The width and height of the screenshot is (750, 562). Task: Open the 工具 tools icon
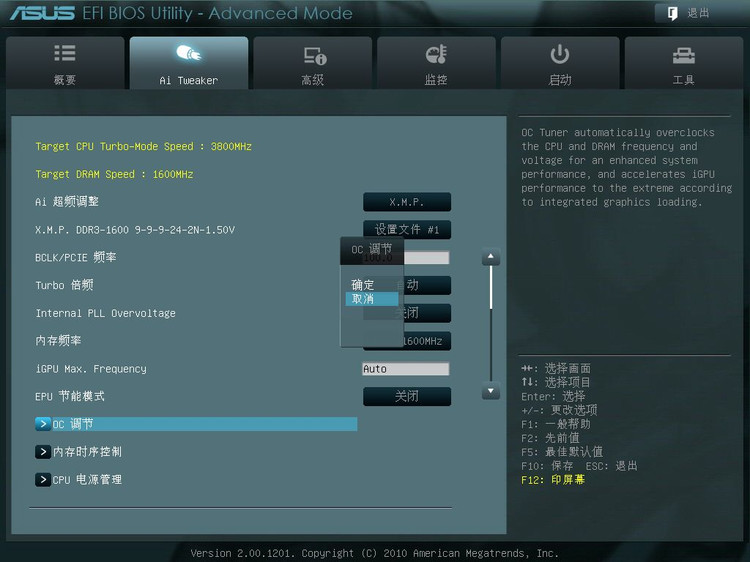pyautogui.click(x=684, y=55)
